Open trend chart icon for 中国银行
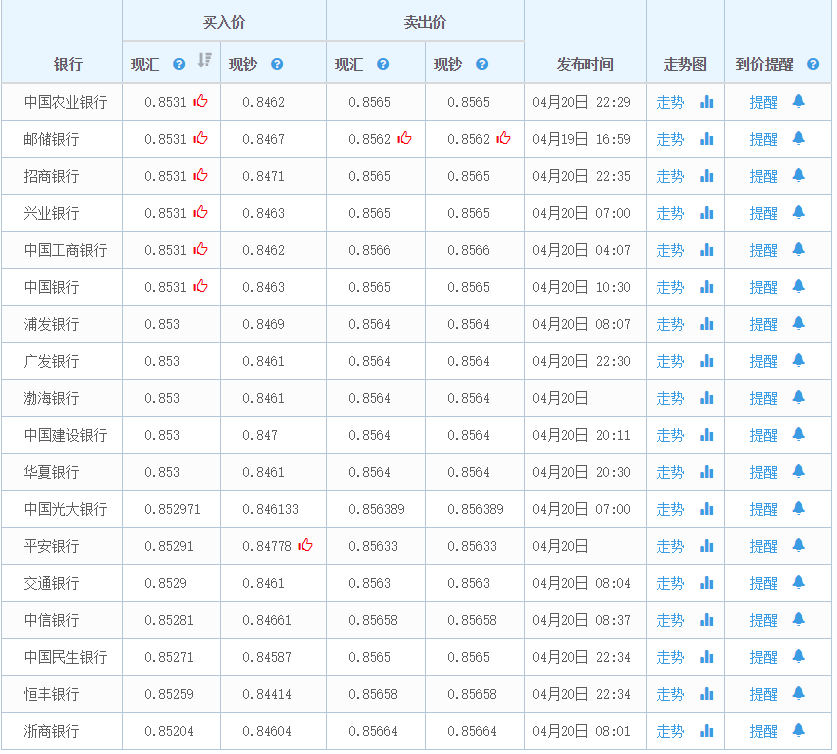 [x=707, y=287]
